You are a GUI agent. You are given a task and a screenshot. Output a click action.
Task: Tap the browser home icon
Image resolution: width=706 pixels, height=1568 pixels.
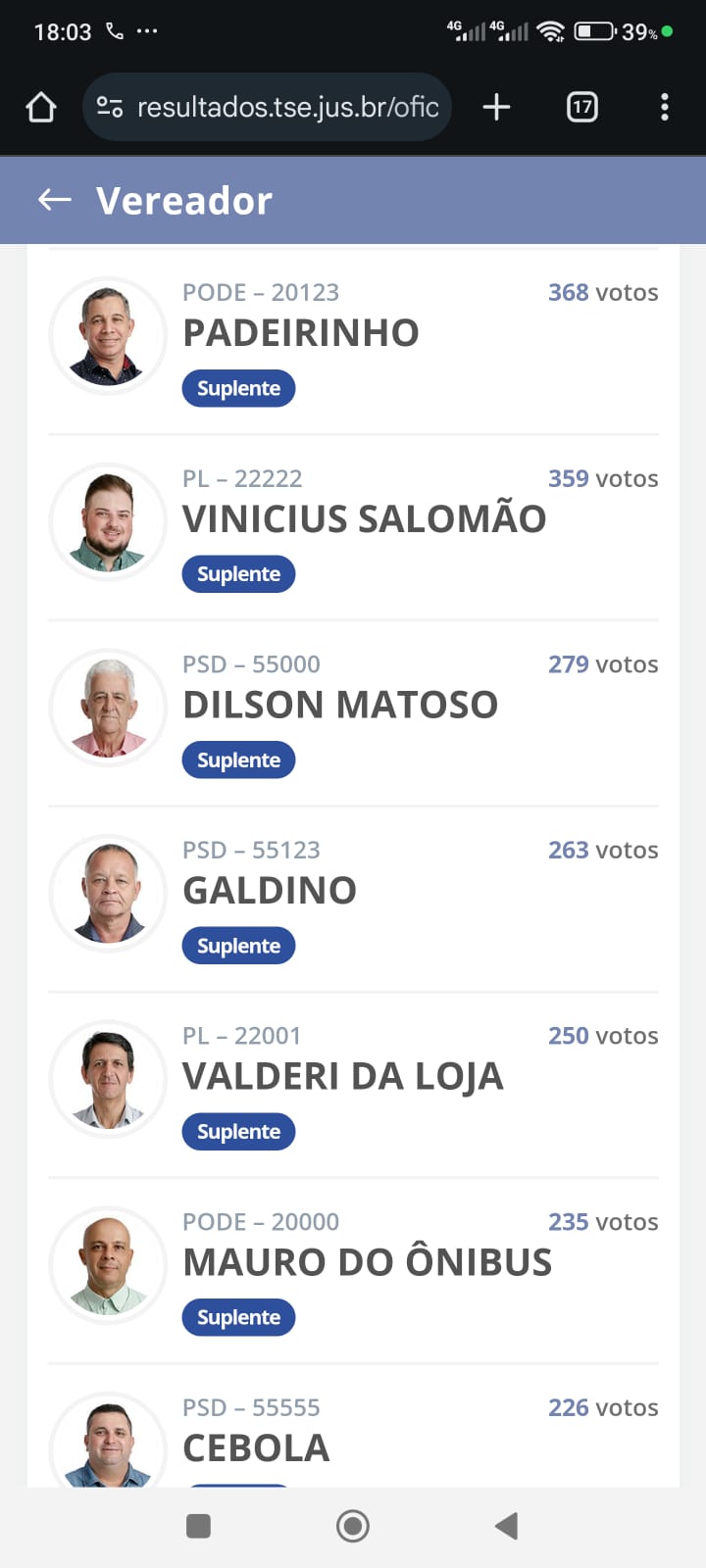tap(41, 107)
